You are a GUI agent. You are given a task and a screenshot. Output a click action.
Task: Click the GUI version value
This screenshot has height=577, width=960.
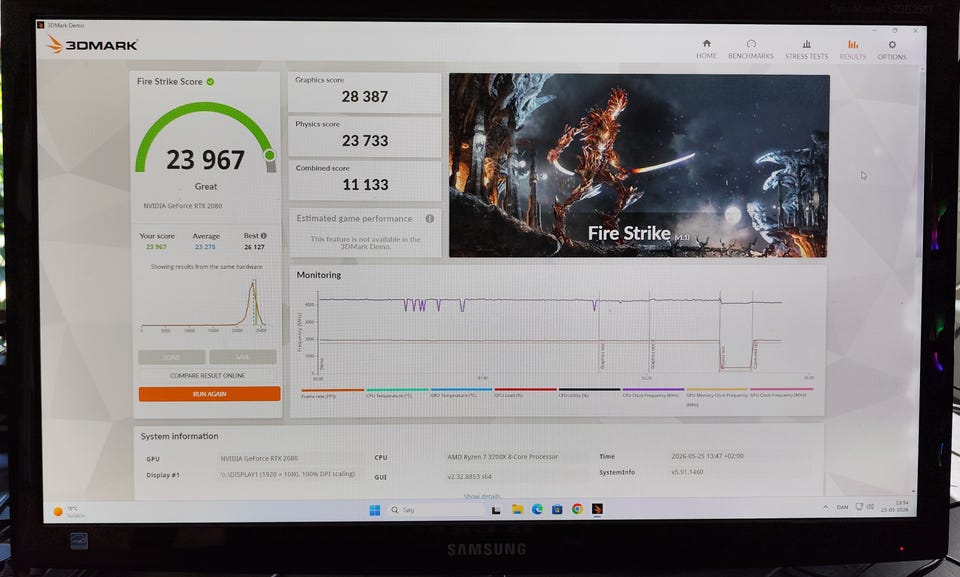(469, 477)
